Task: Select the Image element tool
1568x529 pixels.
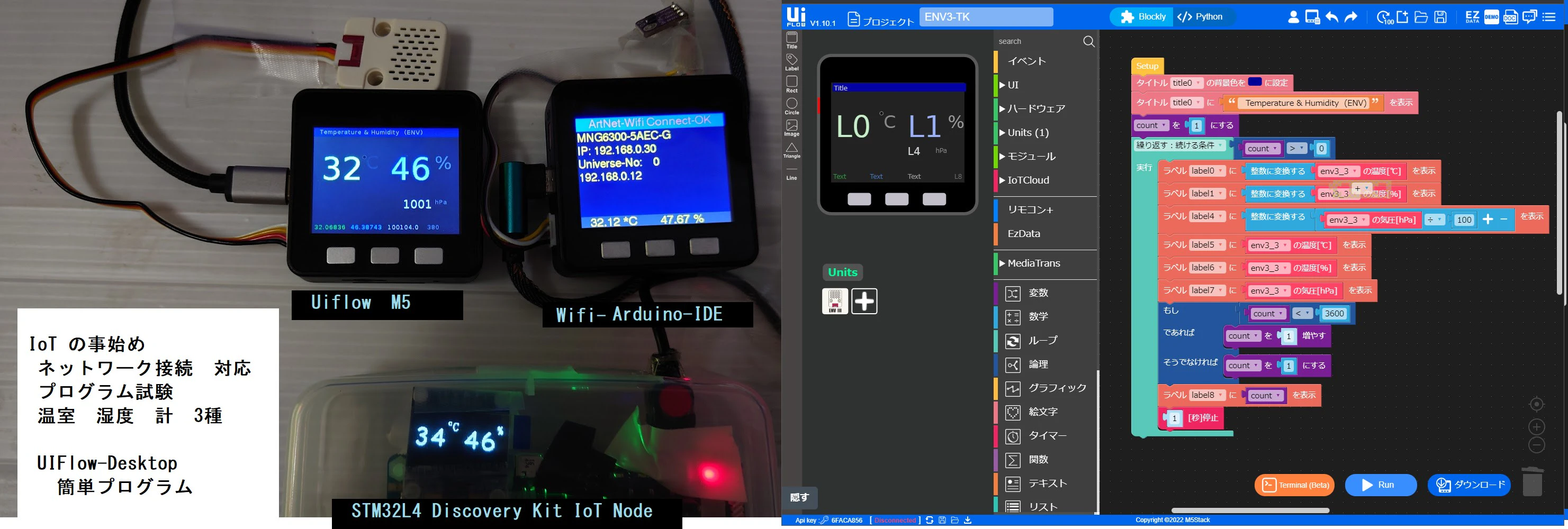Action: pyautogui.click(x=791, y=127)
